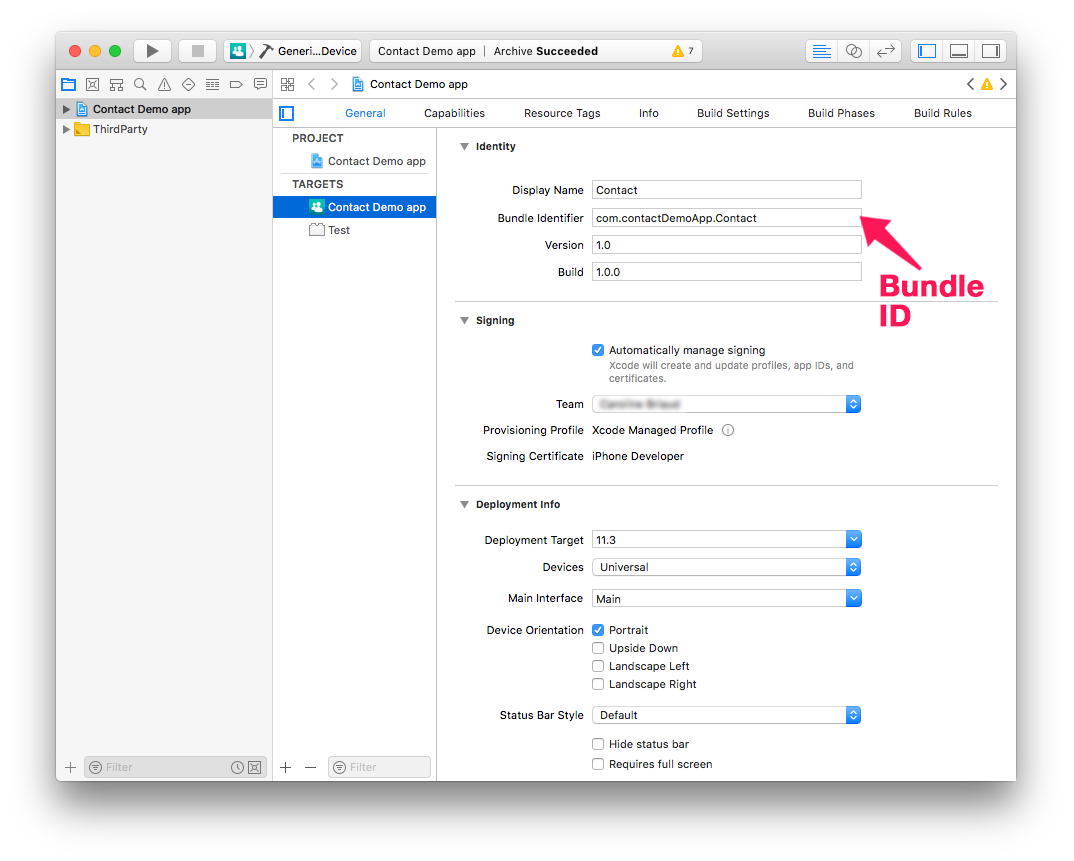Enable Landscape Right orientation

(598, 684)
